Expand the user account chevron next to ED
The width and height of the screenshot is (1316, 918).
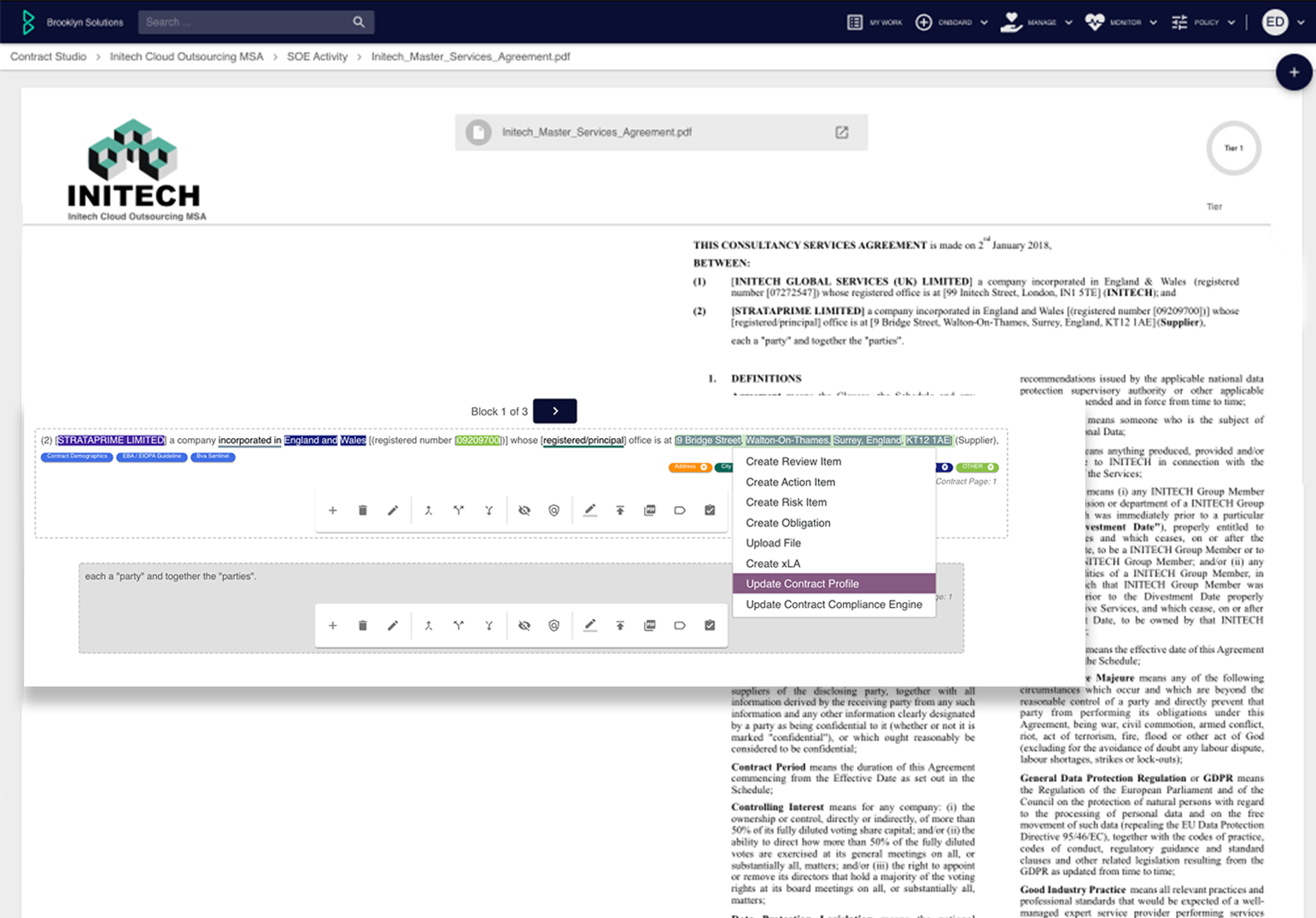pos(1301,23)
